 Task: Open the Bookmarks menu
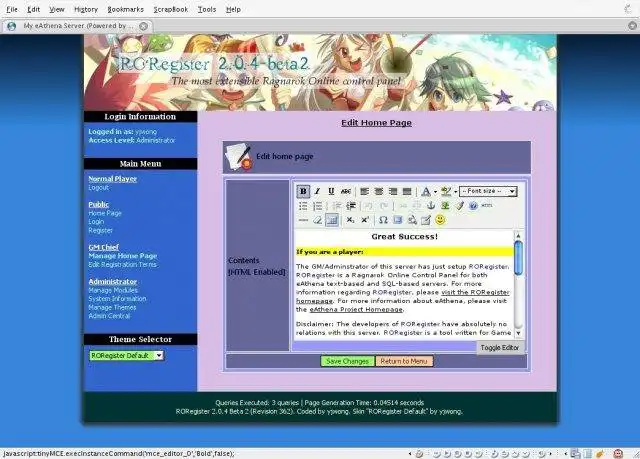coord(125,9)
